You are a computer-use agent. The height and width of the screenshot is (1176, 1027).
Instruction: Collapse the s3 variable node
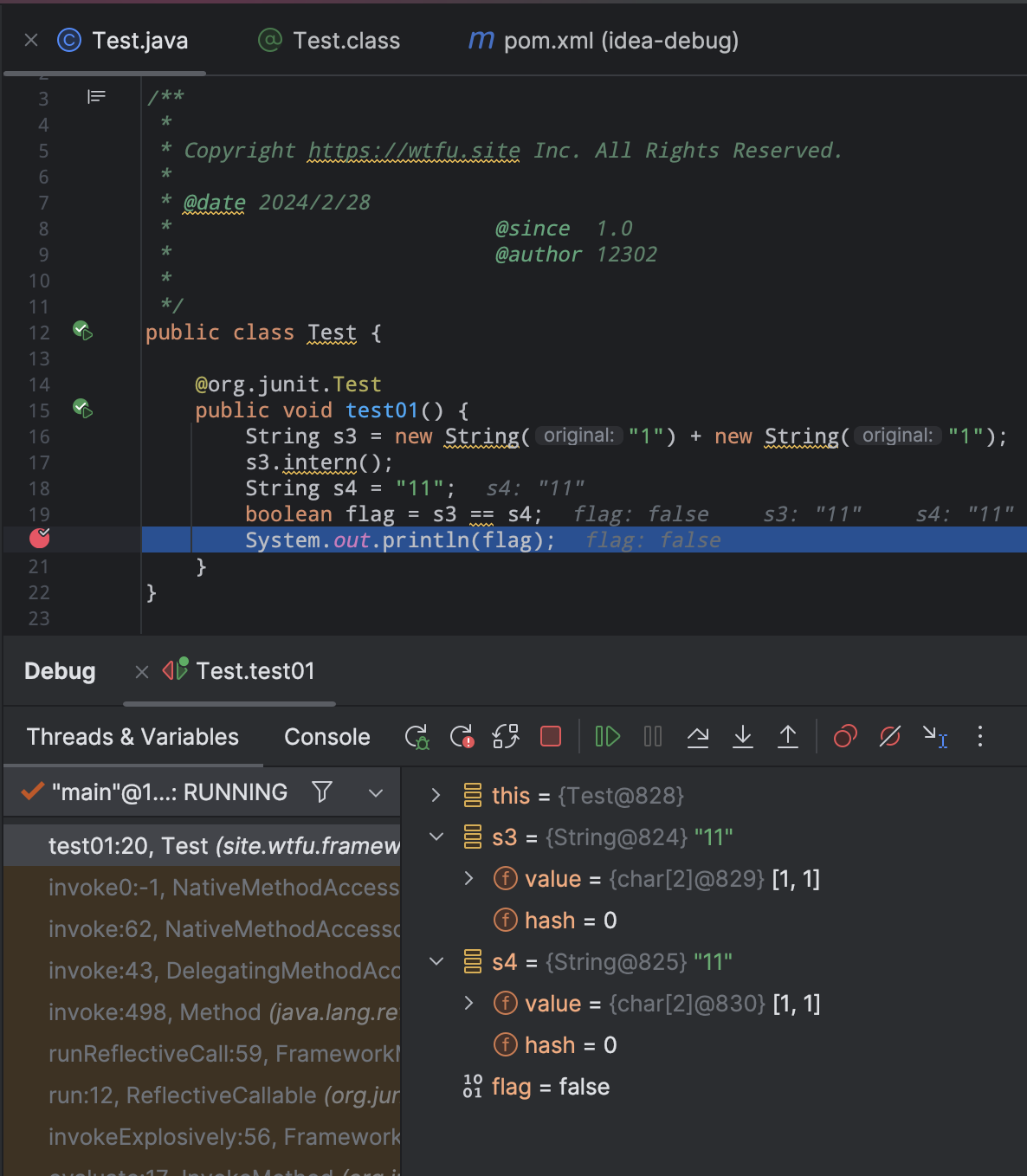436,837
